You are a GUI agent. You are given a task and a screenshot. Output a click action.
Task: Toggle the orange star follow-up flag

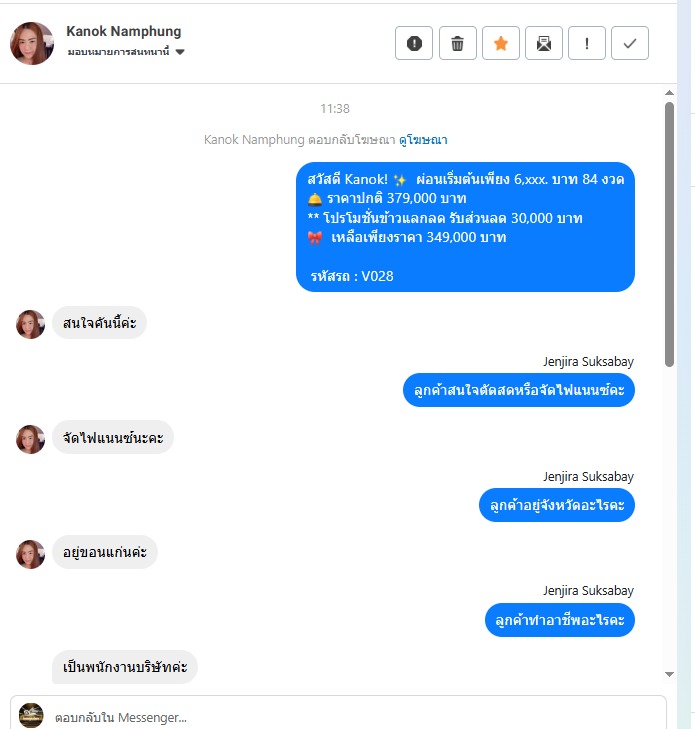[501, 43]
